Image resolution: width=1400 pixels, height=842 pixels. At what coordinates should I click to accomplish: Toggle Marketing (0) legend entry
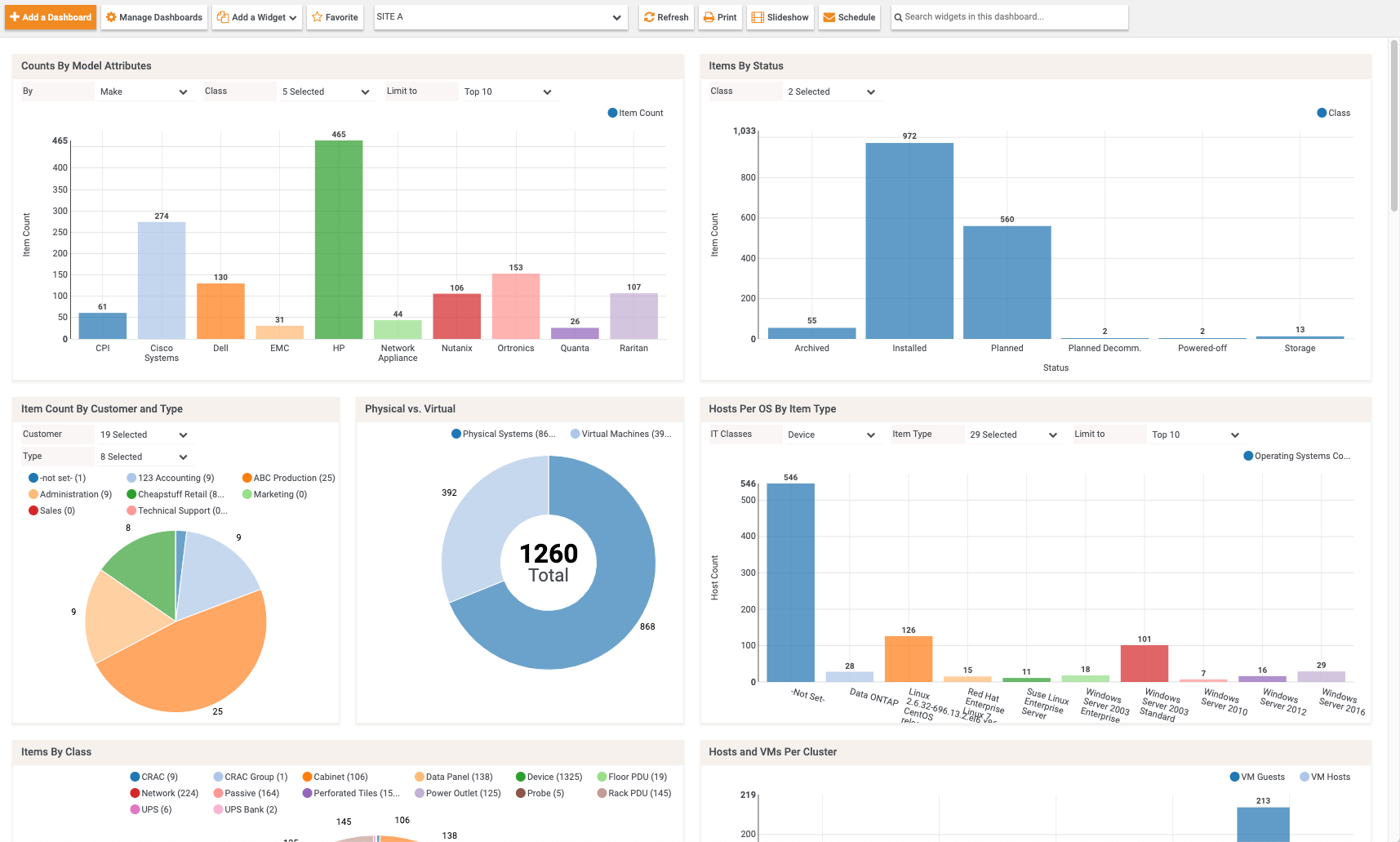pos(275,495)
